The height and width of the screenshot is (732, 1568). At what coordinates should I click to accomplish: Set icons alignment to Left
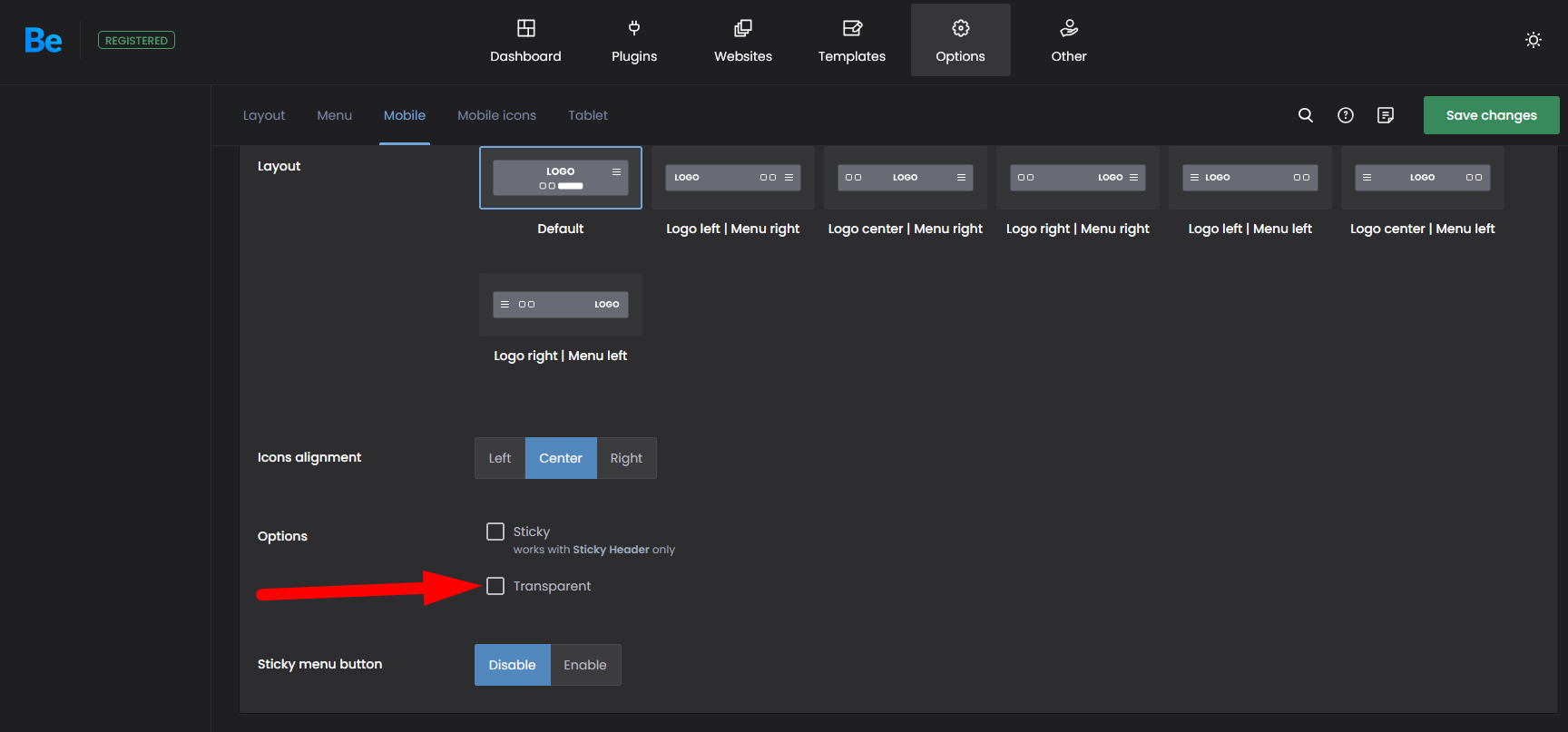(x=500, y=458)
